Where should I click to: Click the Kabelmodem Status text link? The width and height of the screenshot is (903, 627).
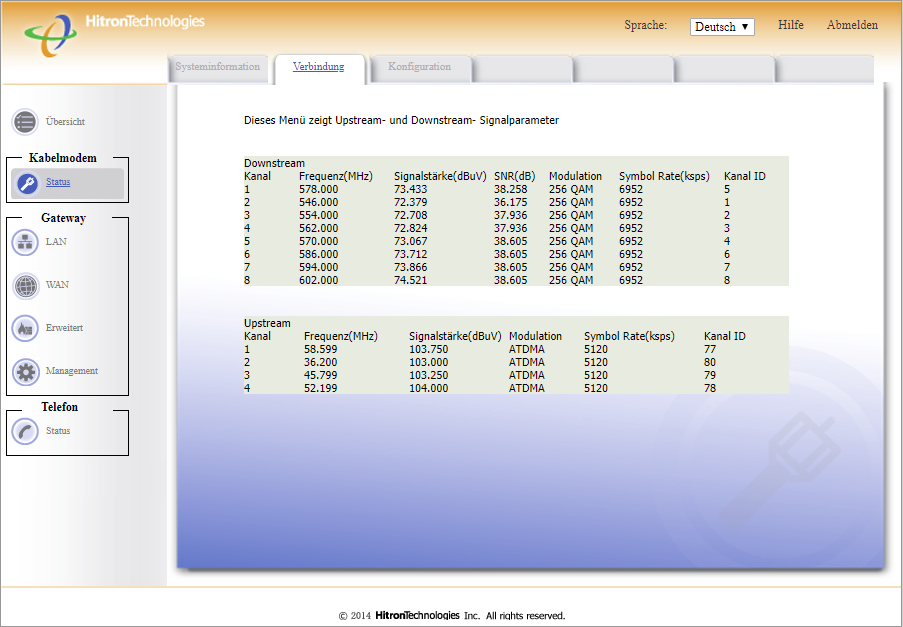tap(58, 182)
